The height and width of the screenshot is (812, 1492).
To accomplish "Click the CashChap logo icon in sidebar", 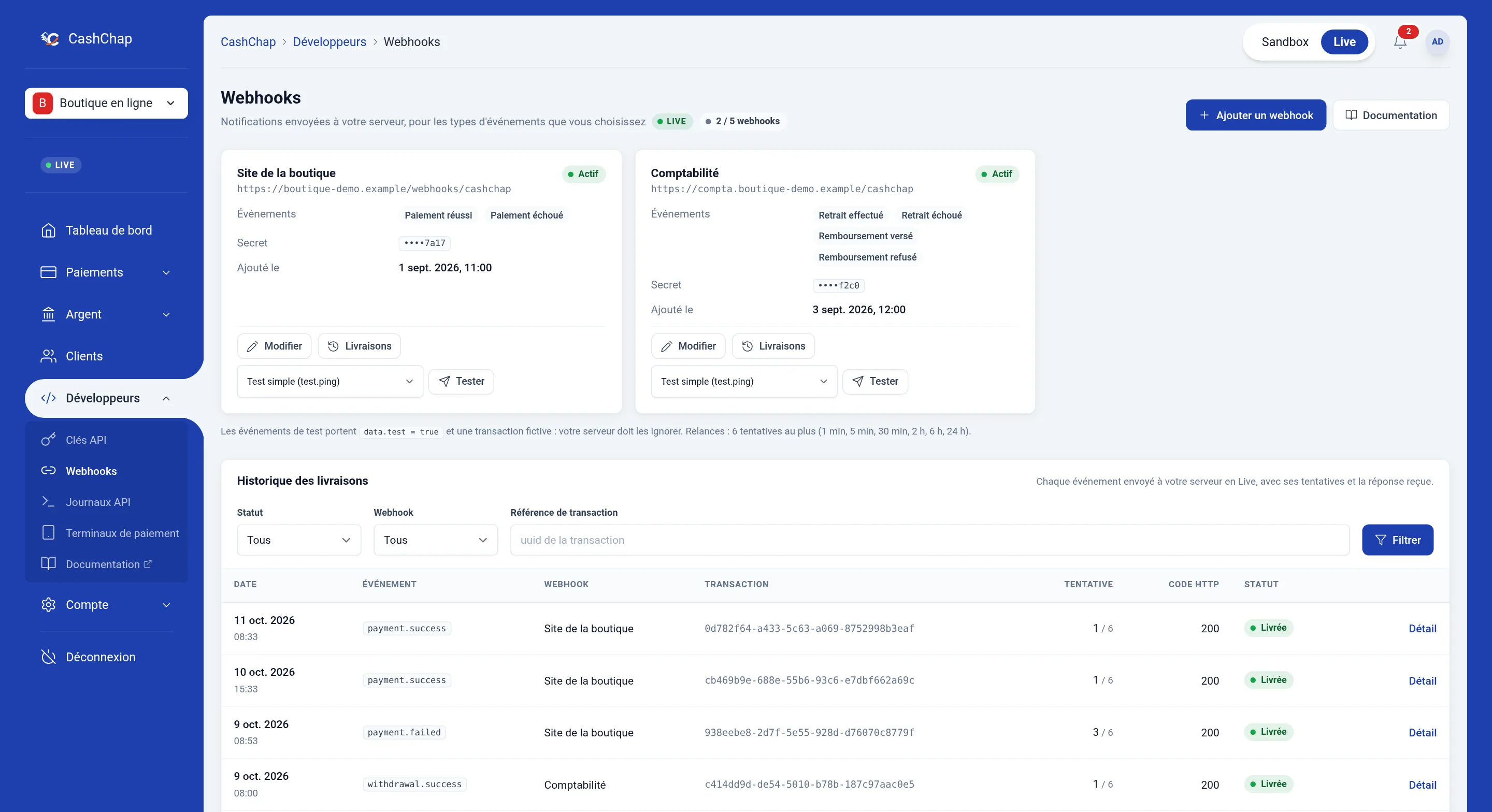I will coord(50,39).
